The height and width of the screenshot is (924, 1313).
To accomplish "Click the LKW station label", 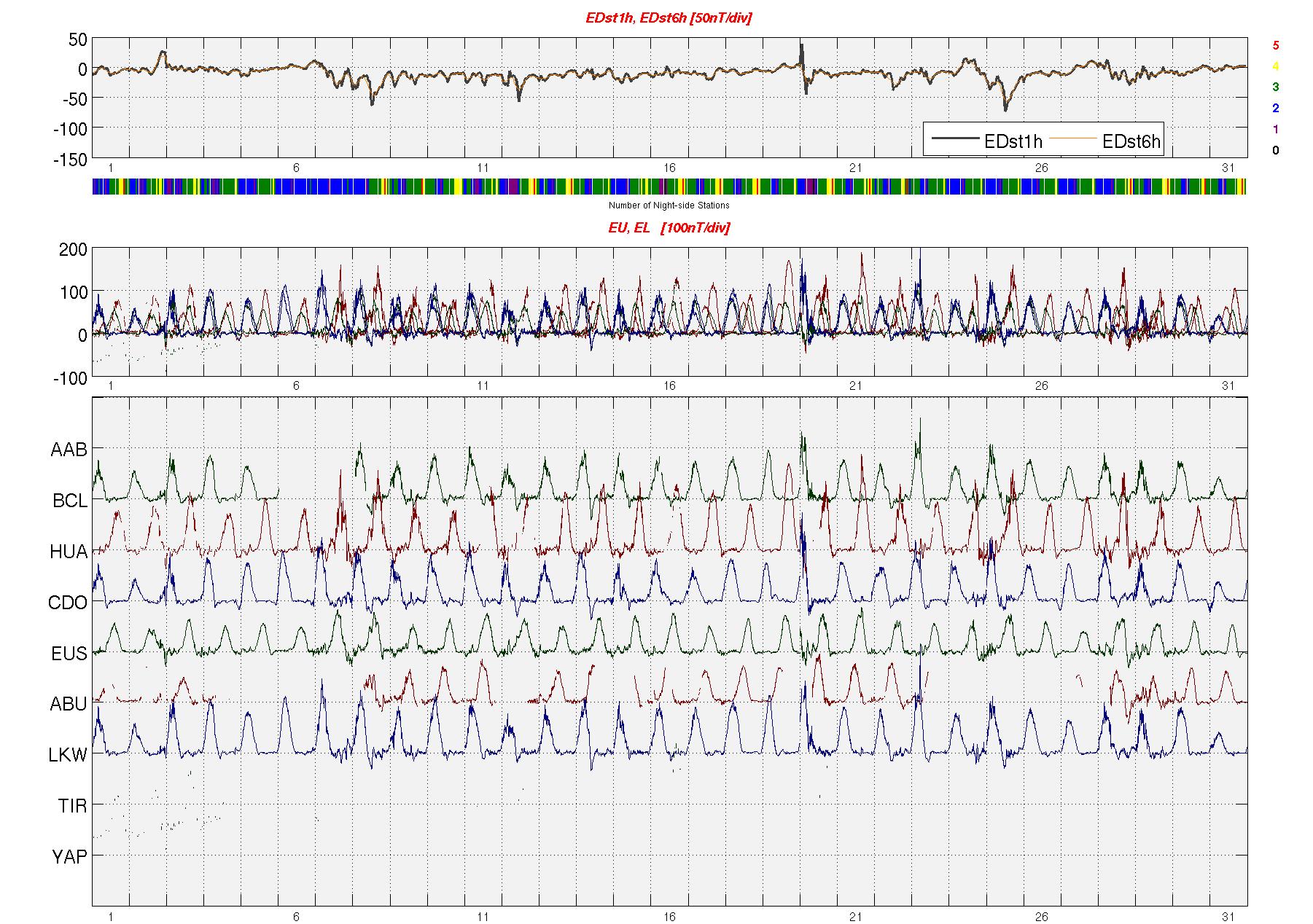I will [x=68, y=755].
